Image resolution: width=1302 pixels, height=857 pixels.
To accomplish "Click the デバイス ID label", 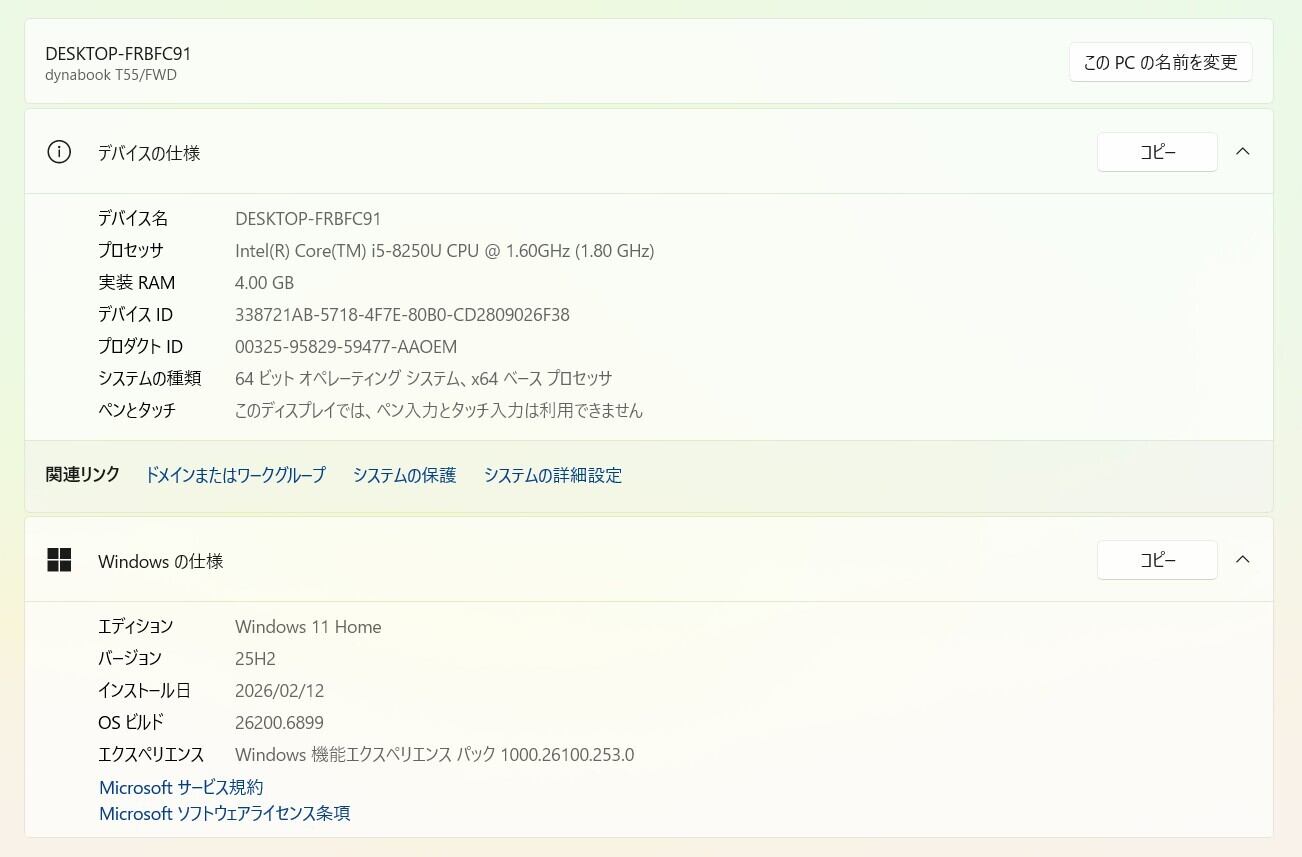I will click(135, 314).
